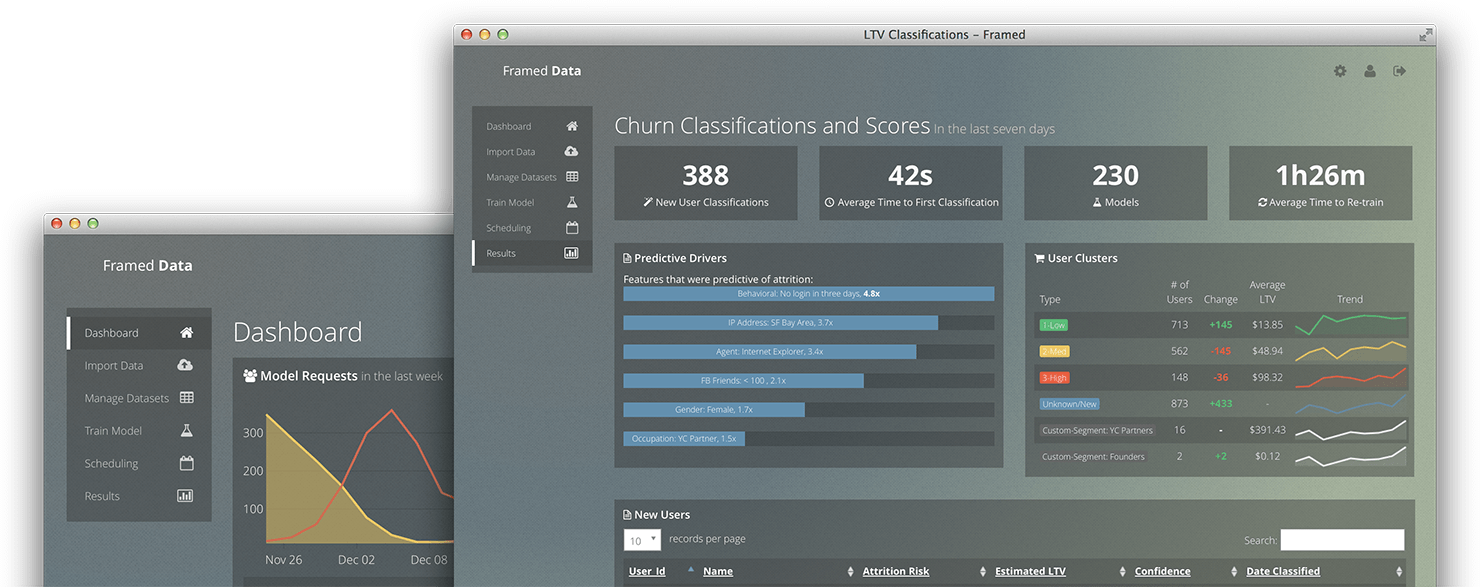
Task: Click the sort arrows of the Date Classified column
Action: [x=1399, y=572]
